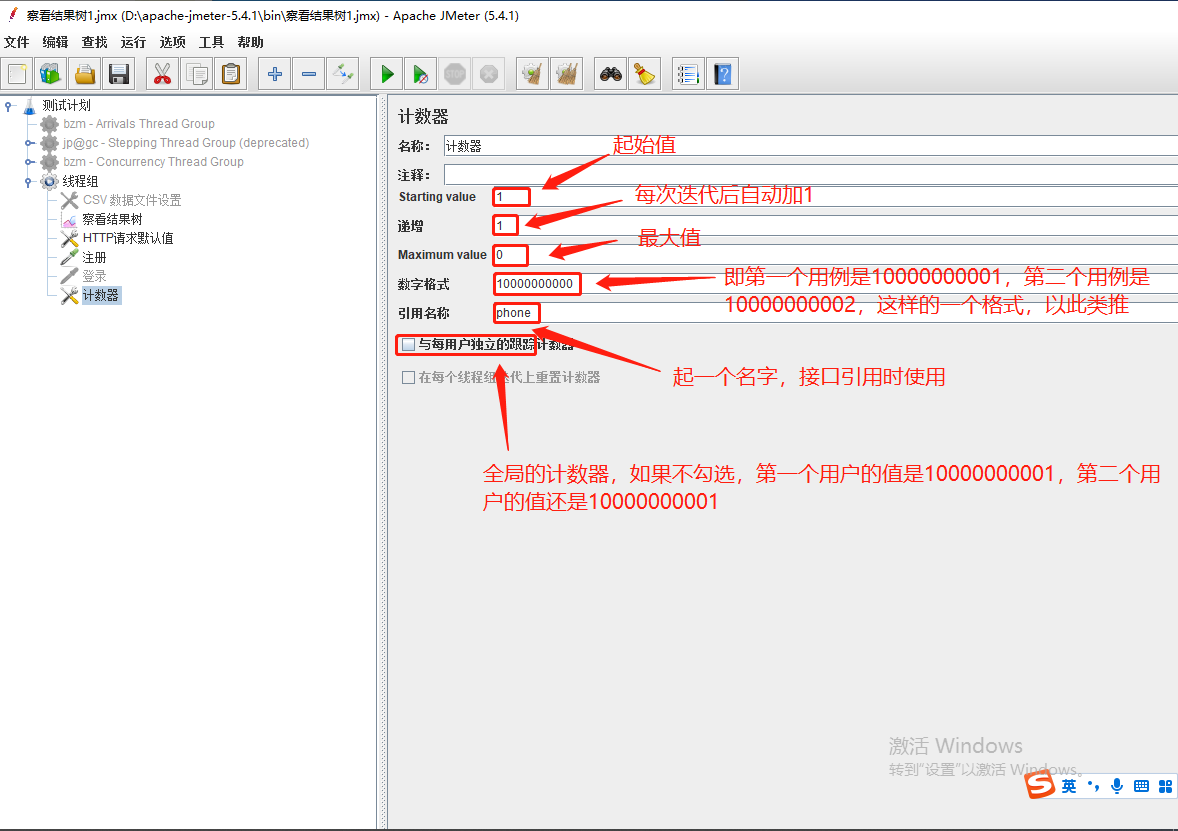Click the Toggle enable/disable toolbar icon
Viewport: 1178px width, 831px height.
coord(343,74)
